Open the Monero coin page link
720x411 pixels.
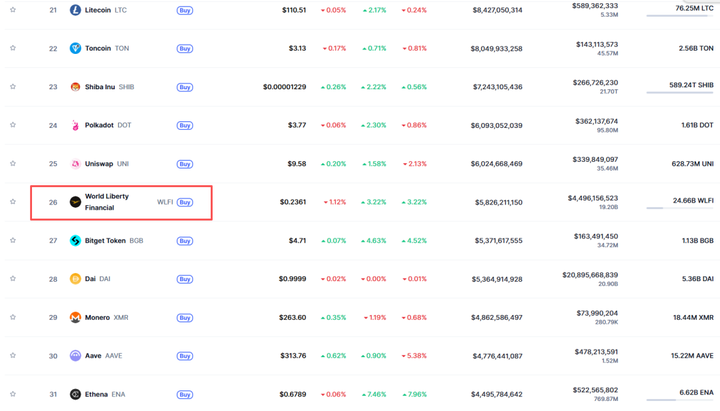pos(97,317)
